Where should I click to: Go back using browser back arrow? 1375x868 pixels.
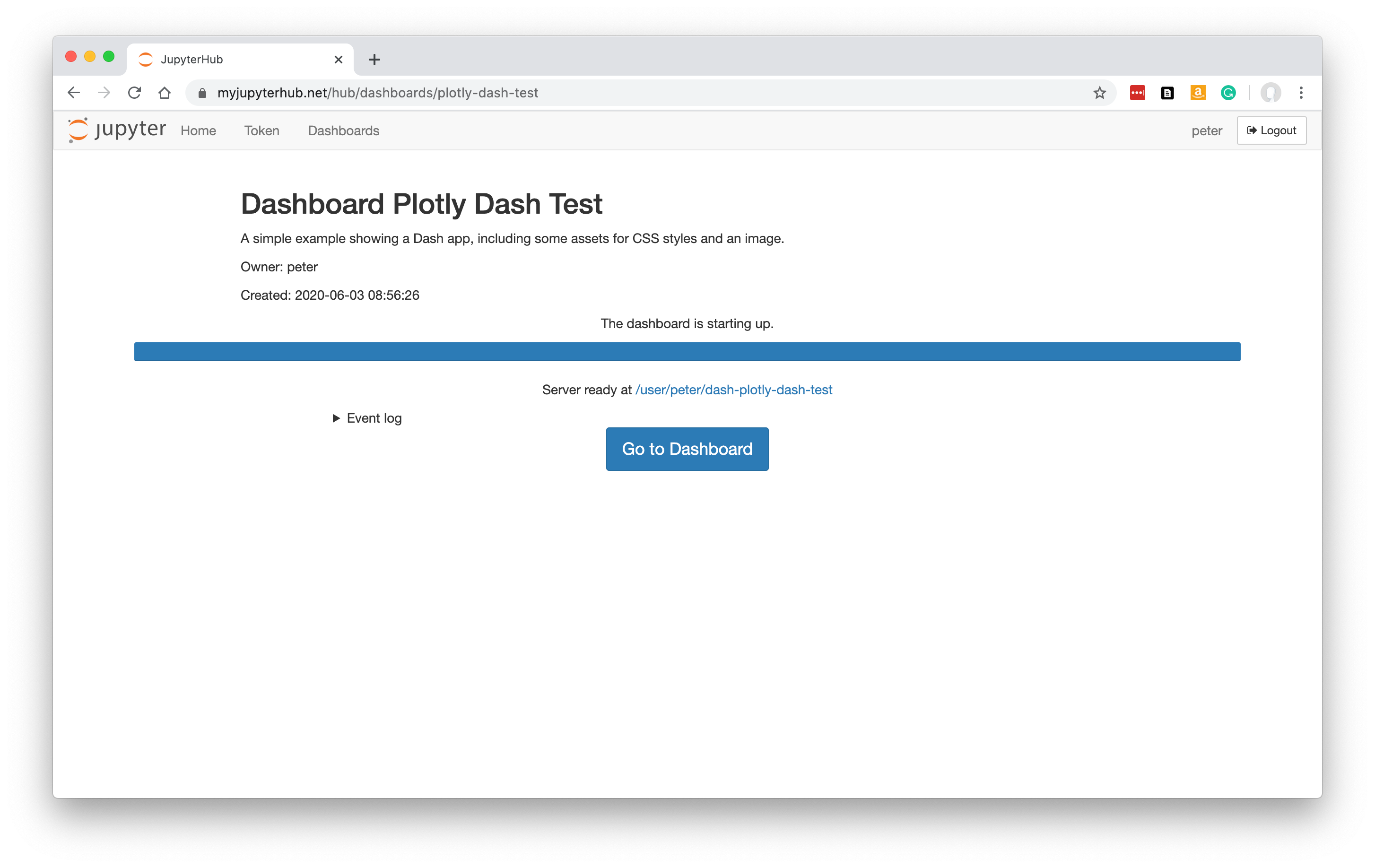74,93
